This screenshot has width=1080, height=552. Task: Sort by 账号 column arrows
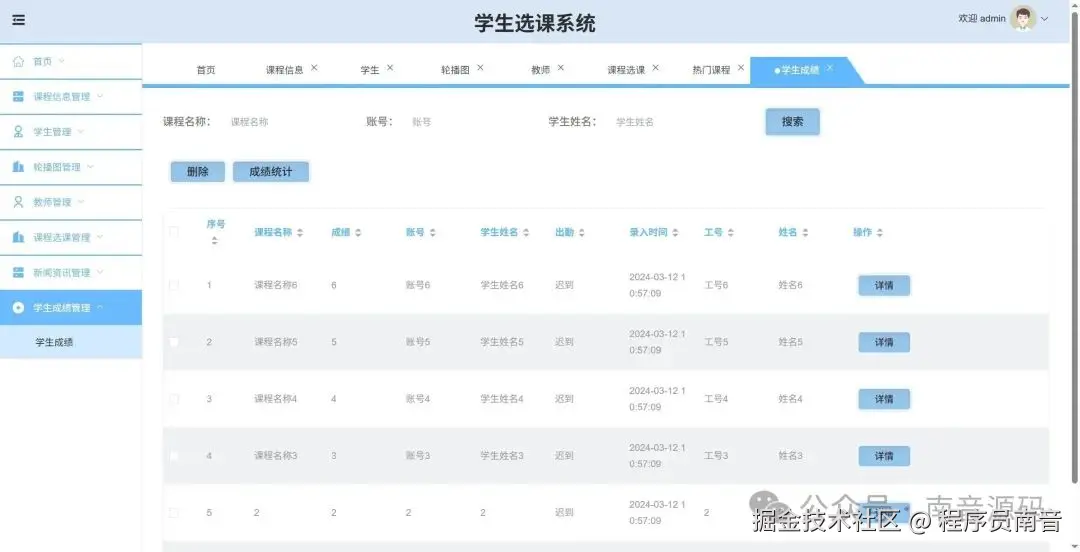(x=433, y=233)
